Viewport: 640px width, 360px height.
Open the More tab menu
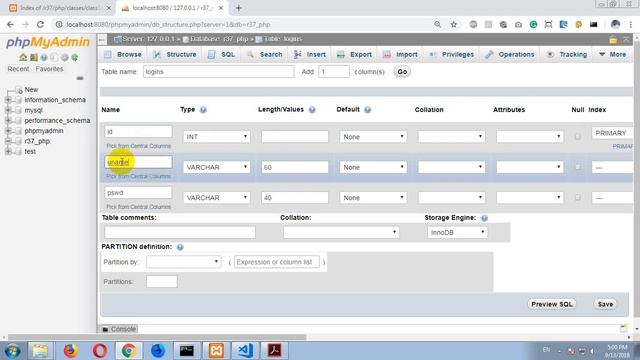[x=612, y=54]
